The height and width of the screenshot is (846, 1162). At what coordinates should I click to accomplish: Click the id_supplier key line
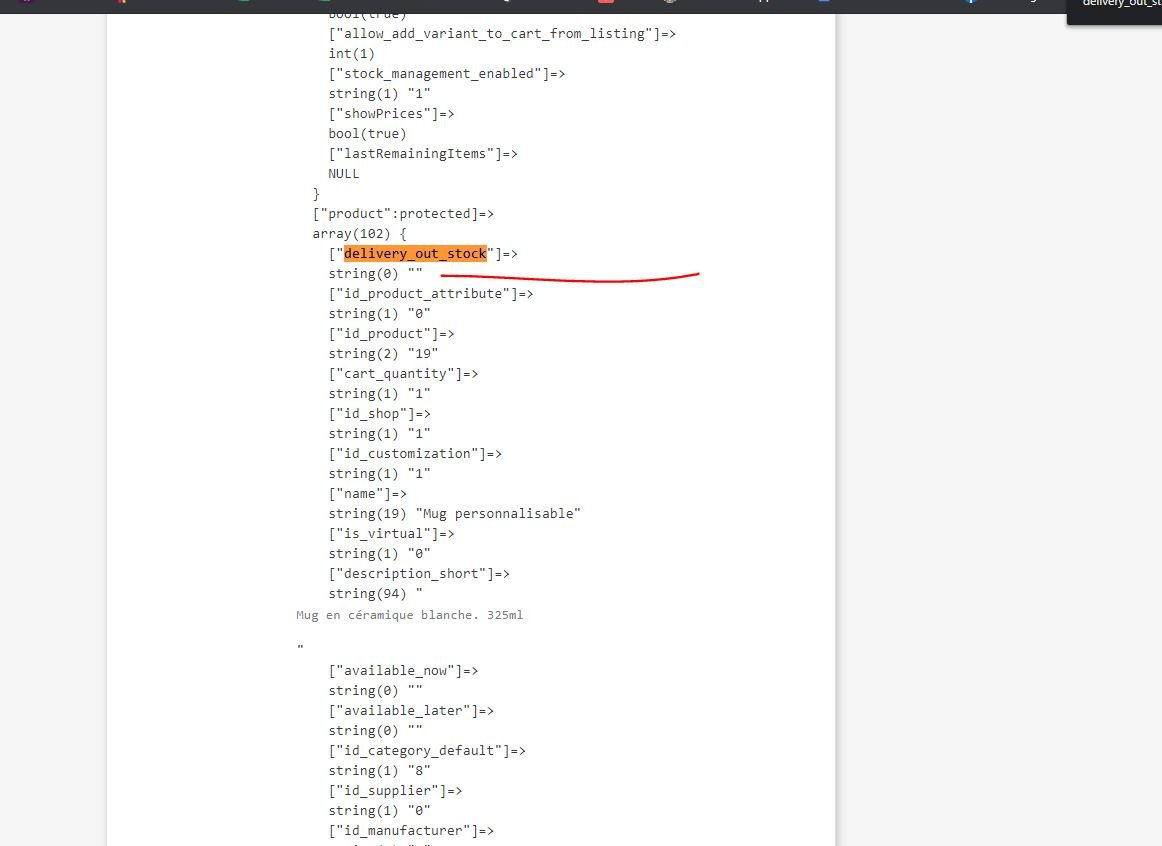395,790
